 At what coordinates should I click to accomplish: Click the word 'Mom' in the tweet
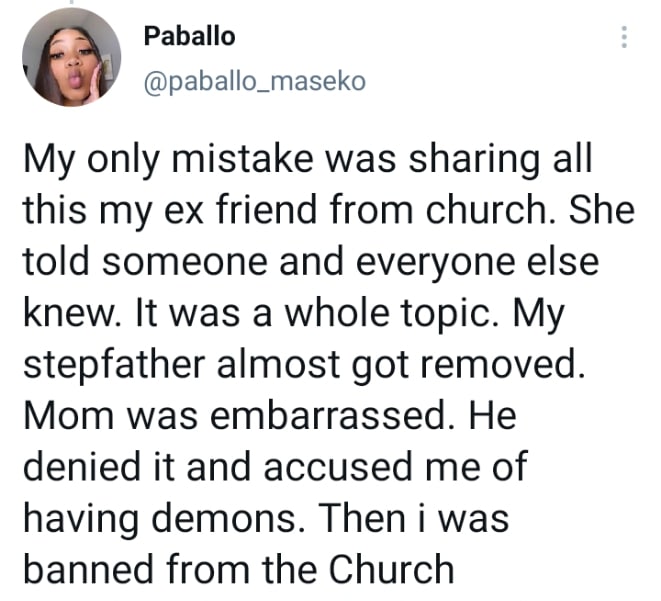tap(68, 415)
